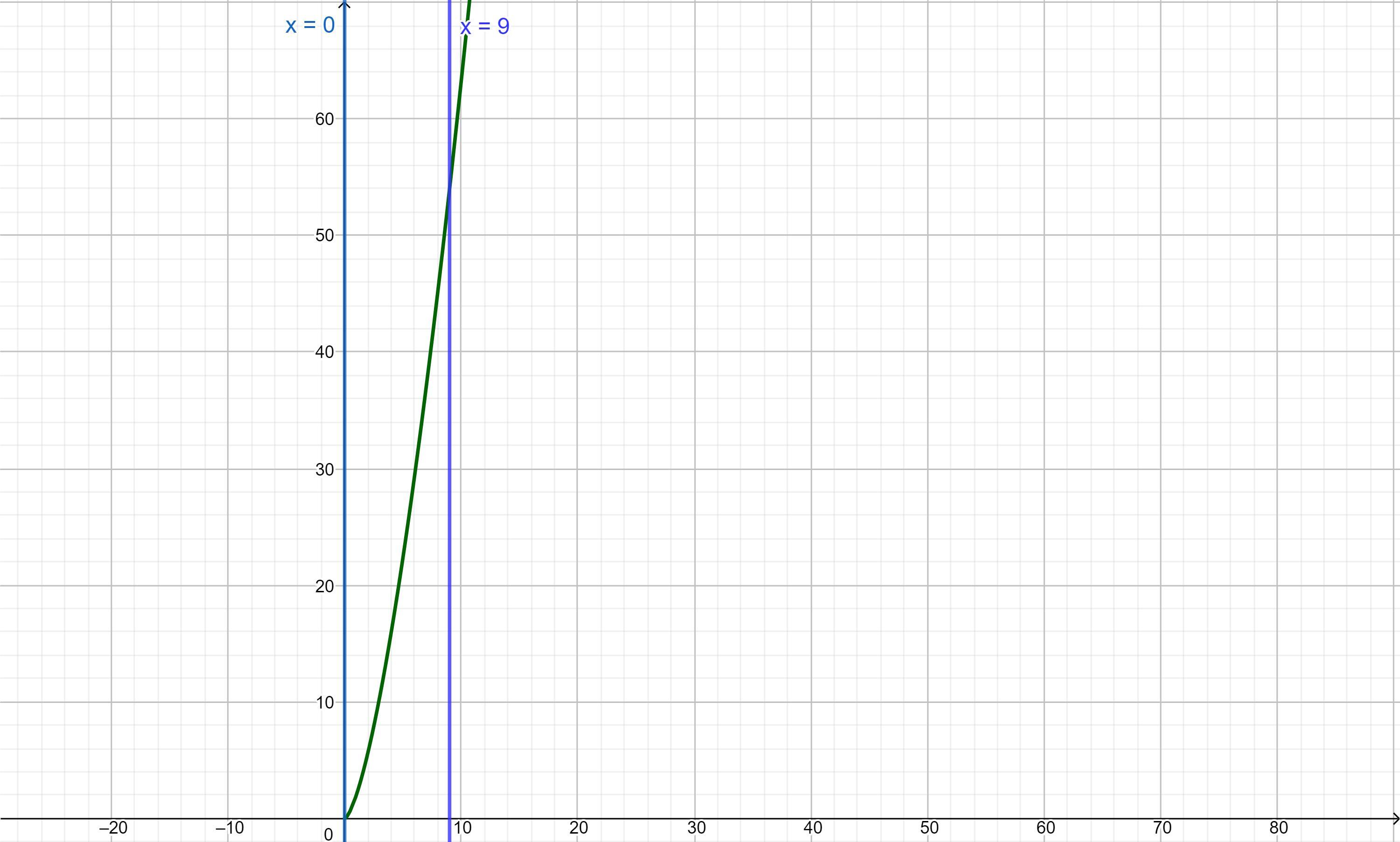Click the x-axis tick label 80
The width and height of the screenshot is (1400, 842).
(x=1279, y=828)
